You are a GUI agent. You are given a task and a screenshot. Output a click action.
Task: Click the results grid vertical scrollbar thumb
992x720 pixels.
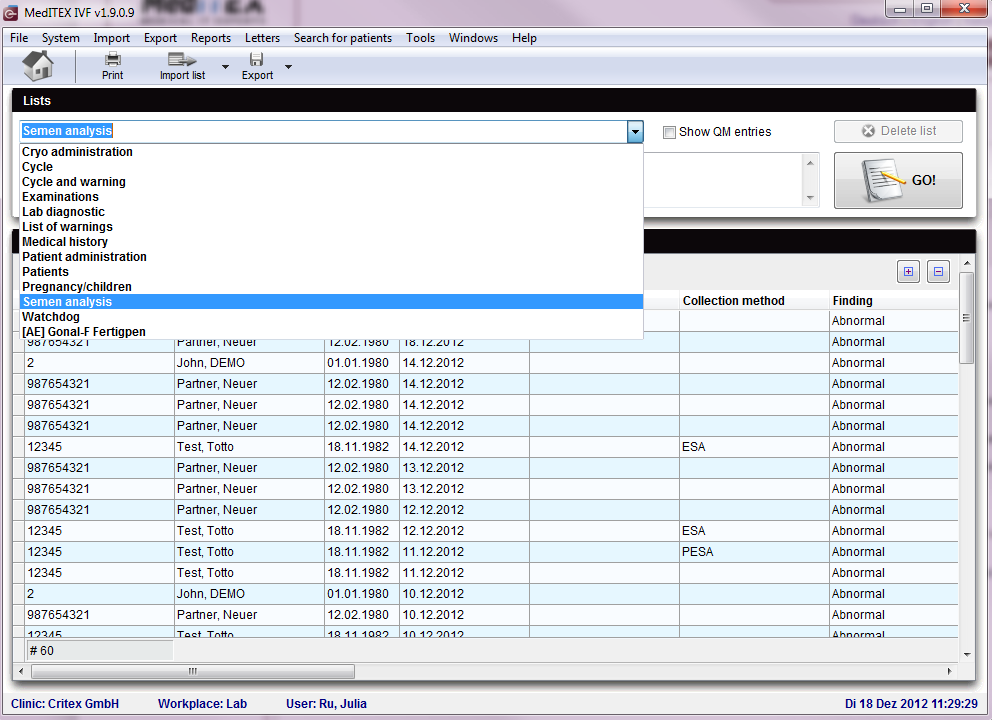point(966,318)
